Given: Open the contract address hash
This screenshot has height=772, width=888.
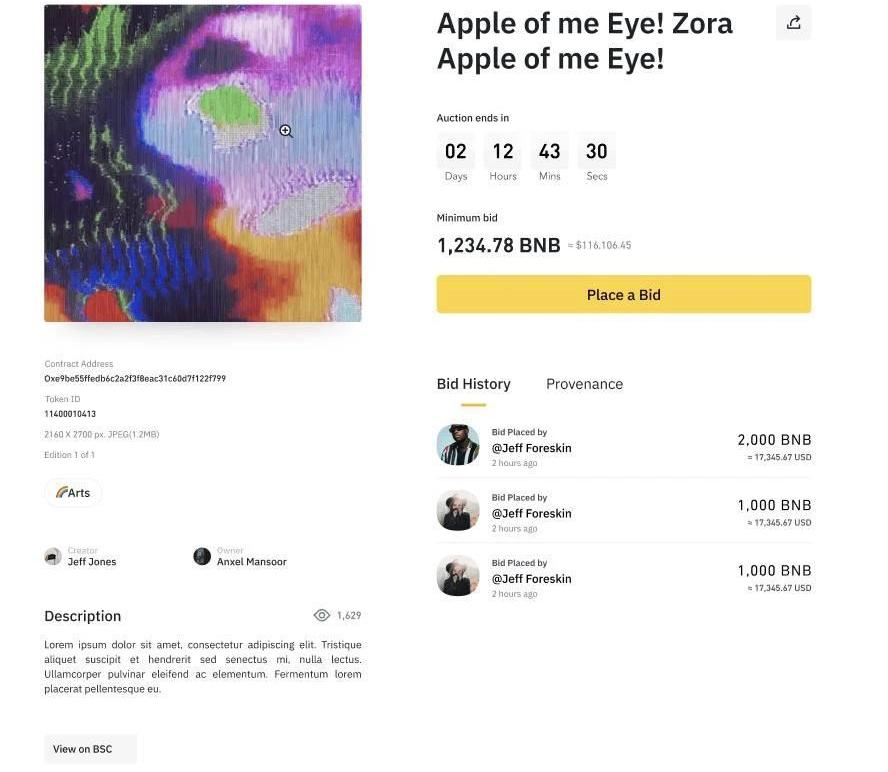Looking at the screenshot, I should point(135,379).
